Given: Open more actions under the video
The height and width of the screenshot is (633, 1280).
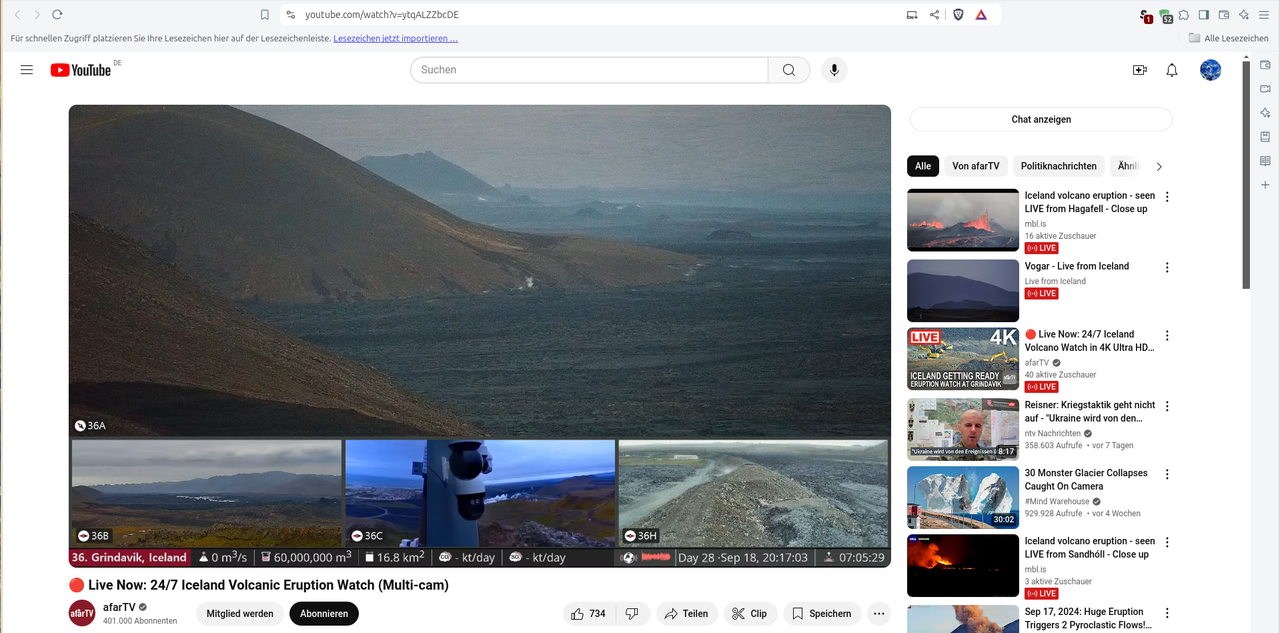Looking at the screenshot, I should point(879,614).
